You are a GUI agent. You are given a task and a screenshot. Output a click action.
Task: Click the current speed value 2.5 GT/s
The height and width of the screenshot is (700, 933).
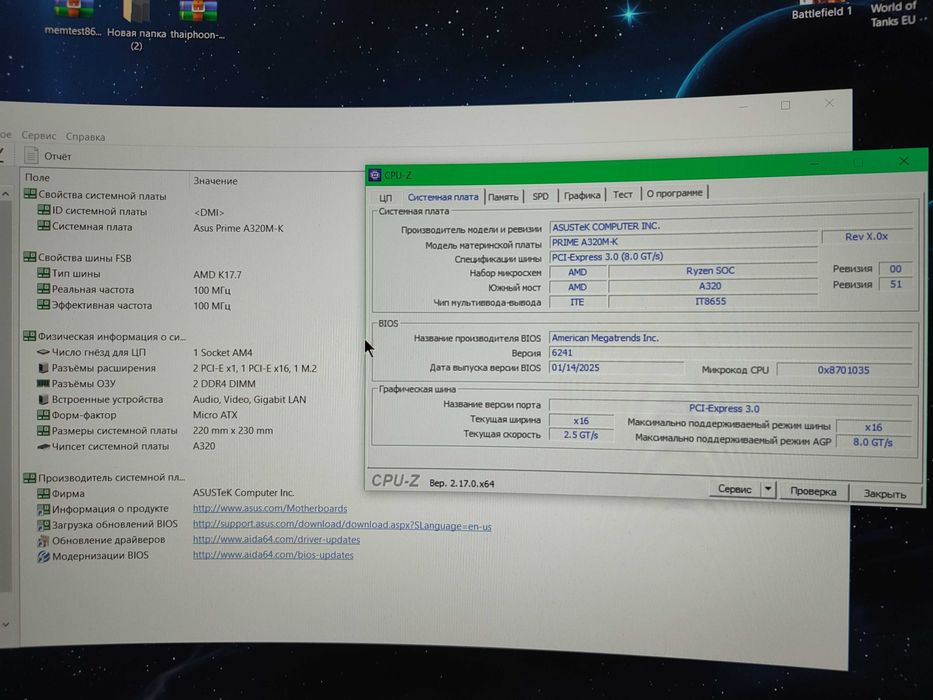pos(581,435)
